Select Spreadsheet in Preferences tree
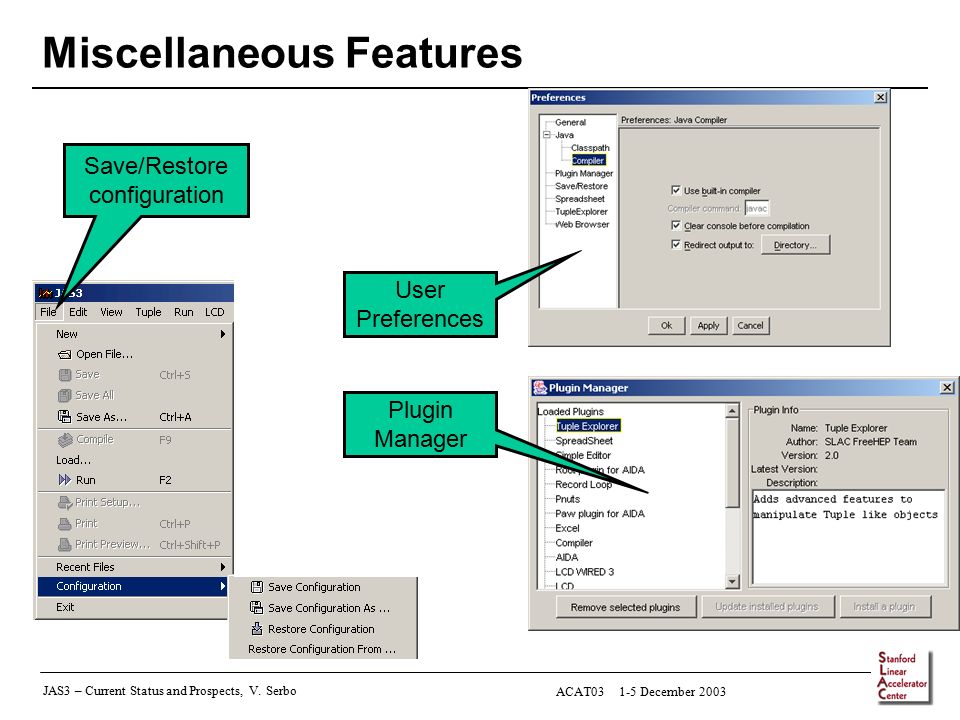The width and height of the screenshot is (960, 720). [580, 199]
